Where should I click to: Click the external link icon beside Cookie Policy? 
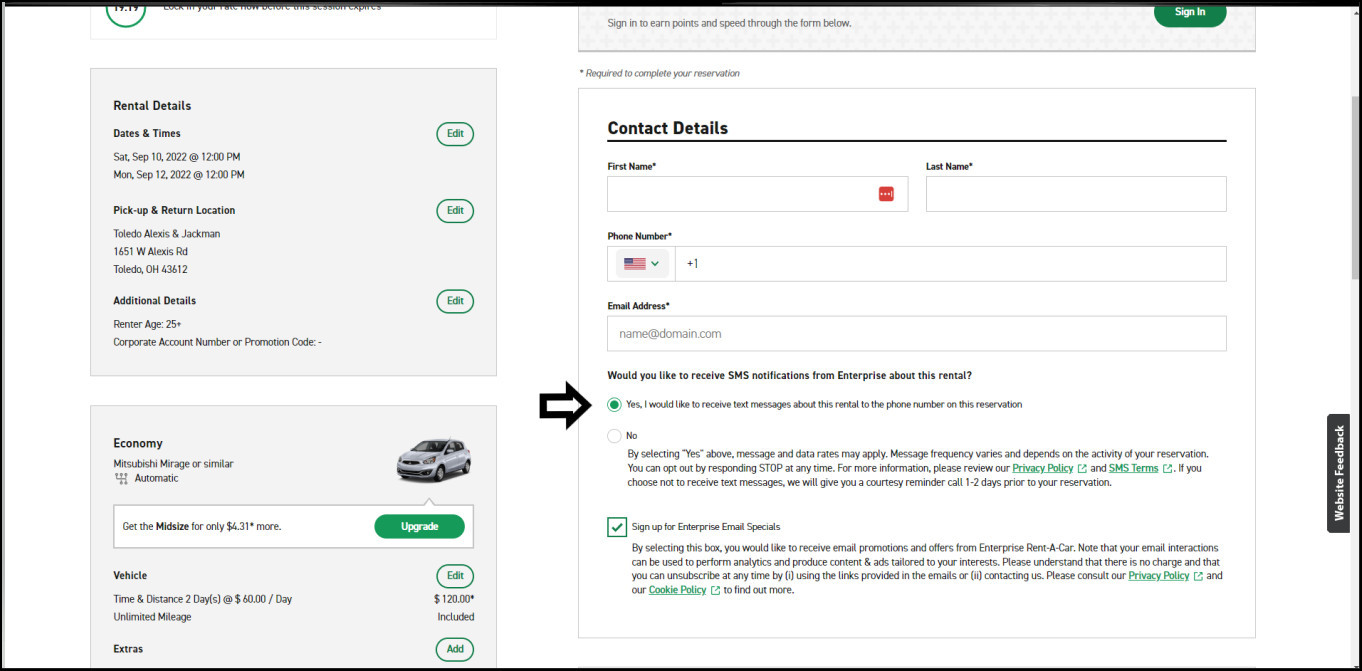coord(715,591)
